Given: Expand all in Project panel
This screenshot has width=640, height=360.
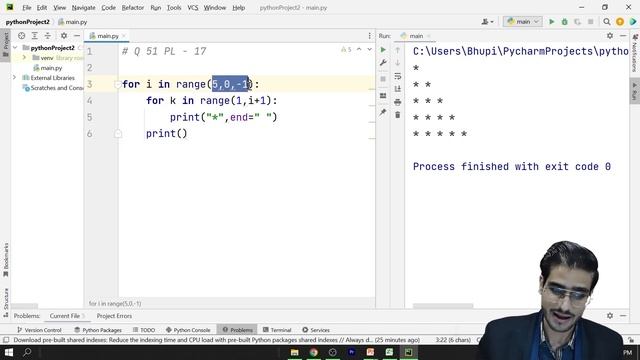Looking at the screenshot, I should tap(35, 36).
